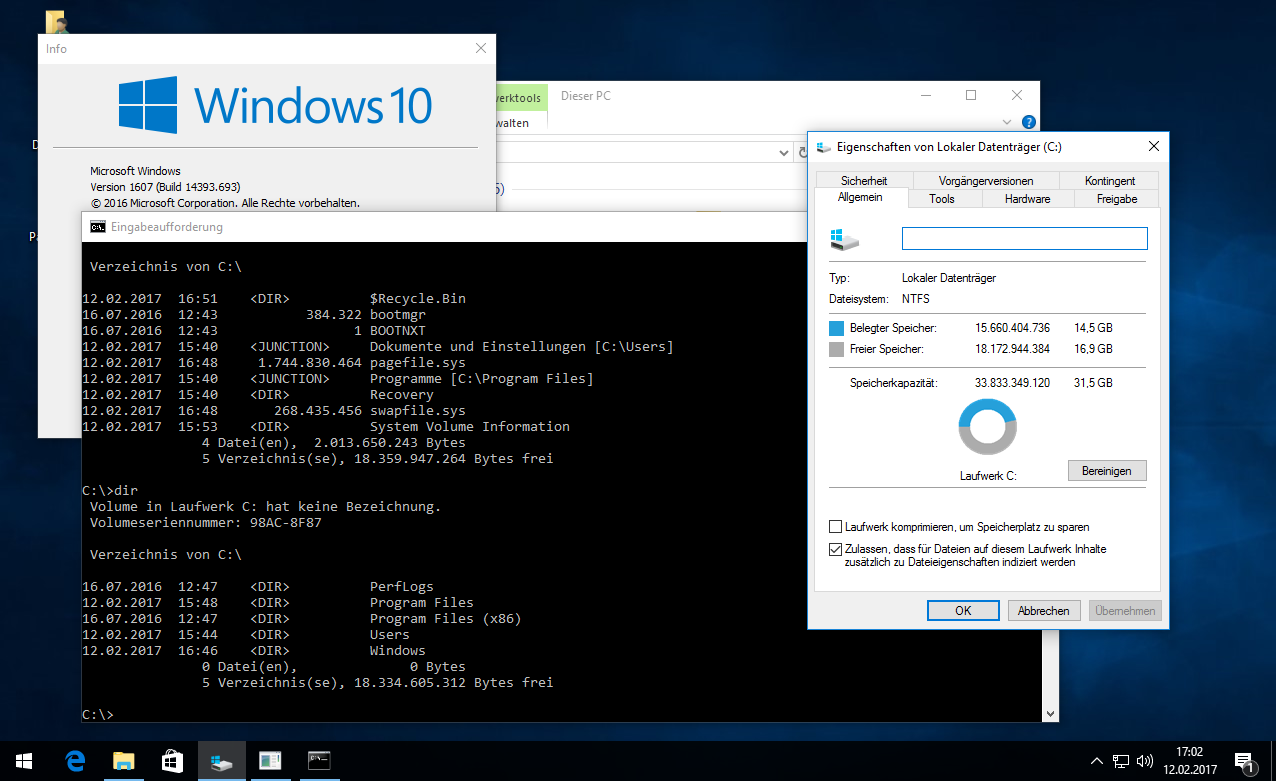Open the network status tray icon
The height and width of the screenshot is (781, 1276).
tap(1121, 761)
